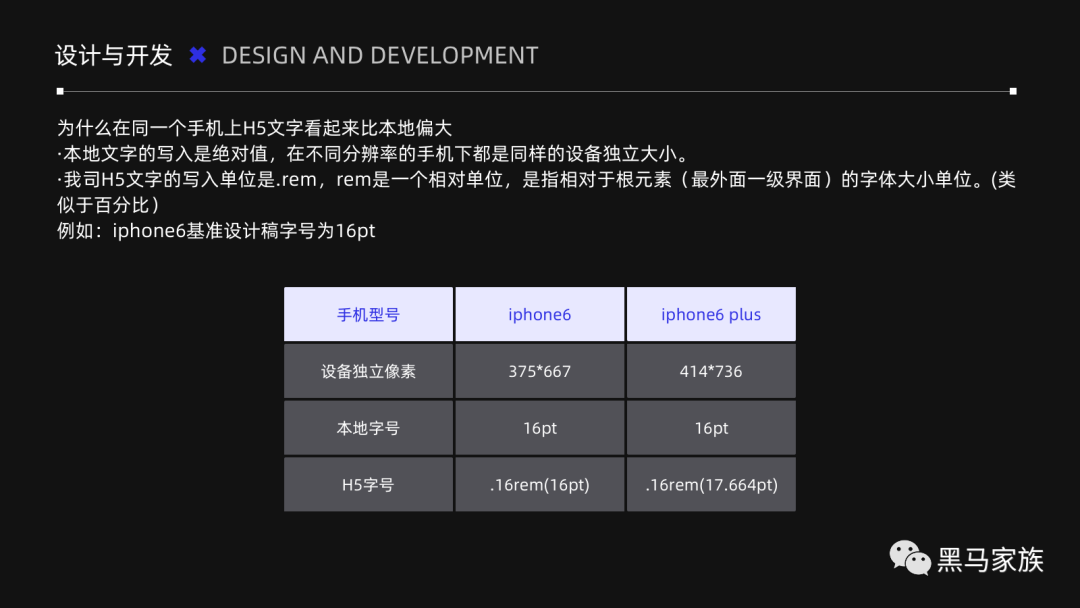The height and width of the screenshot is (608, 1080).
Task: Select the 设备独立像素 row label
Action: (368, 371)
